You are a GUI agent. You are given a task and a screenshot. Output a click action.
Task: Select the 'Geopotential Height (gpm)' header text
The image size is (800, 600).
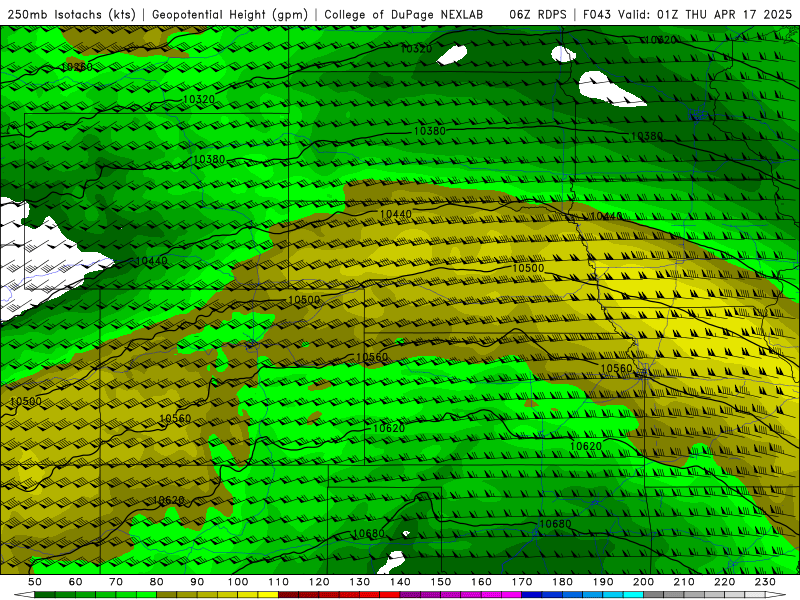[230, 14]
